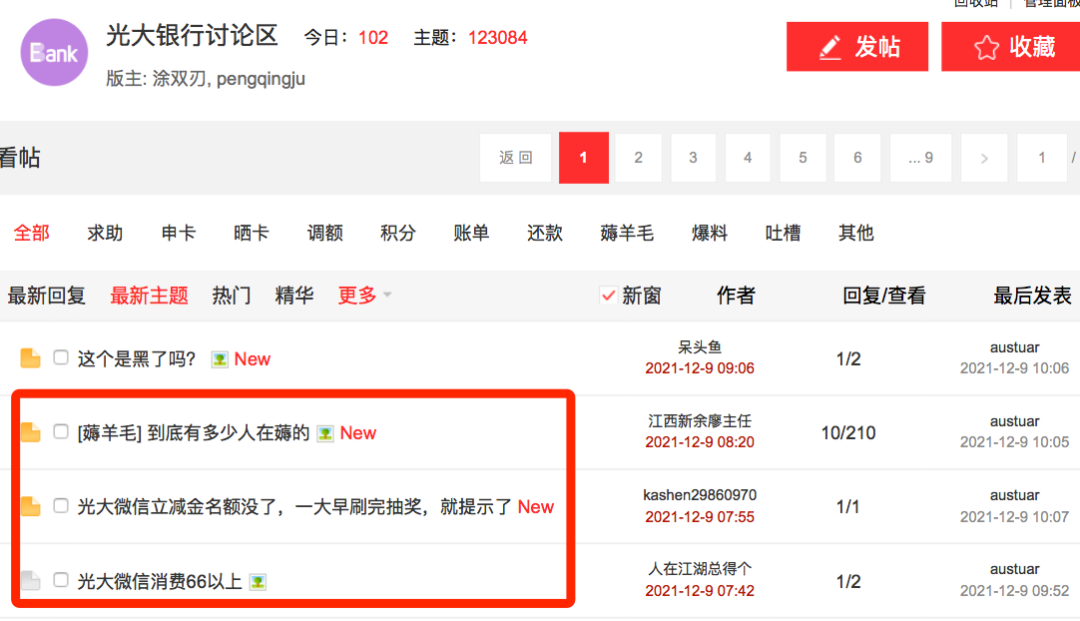Open thread 到底有多少人在薅的
The image size is (1080, 621).
(x=229, y=433)
